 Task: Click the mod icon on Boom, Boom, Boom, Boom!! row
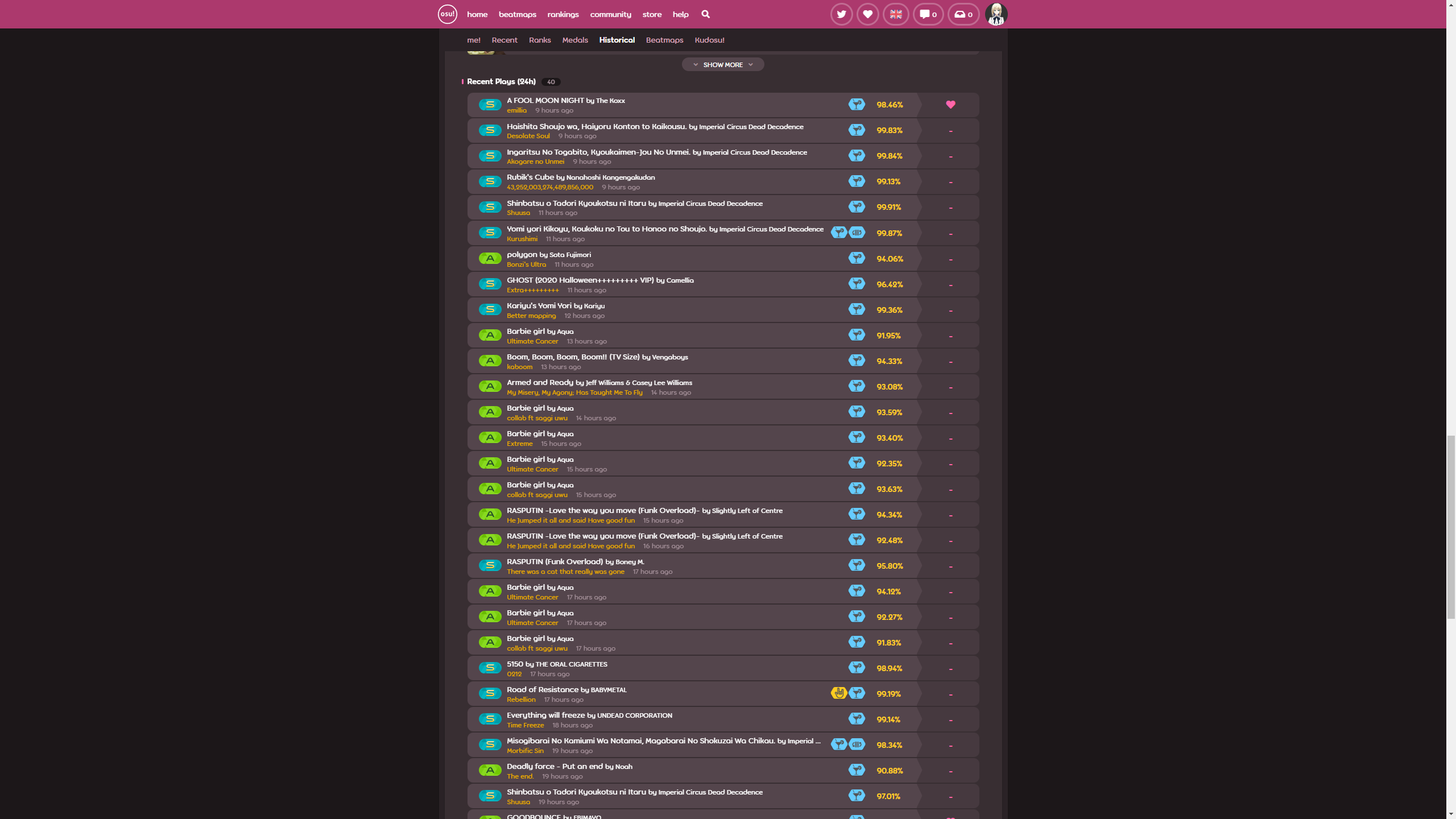[857, 361]
